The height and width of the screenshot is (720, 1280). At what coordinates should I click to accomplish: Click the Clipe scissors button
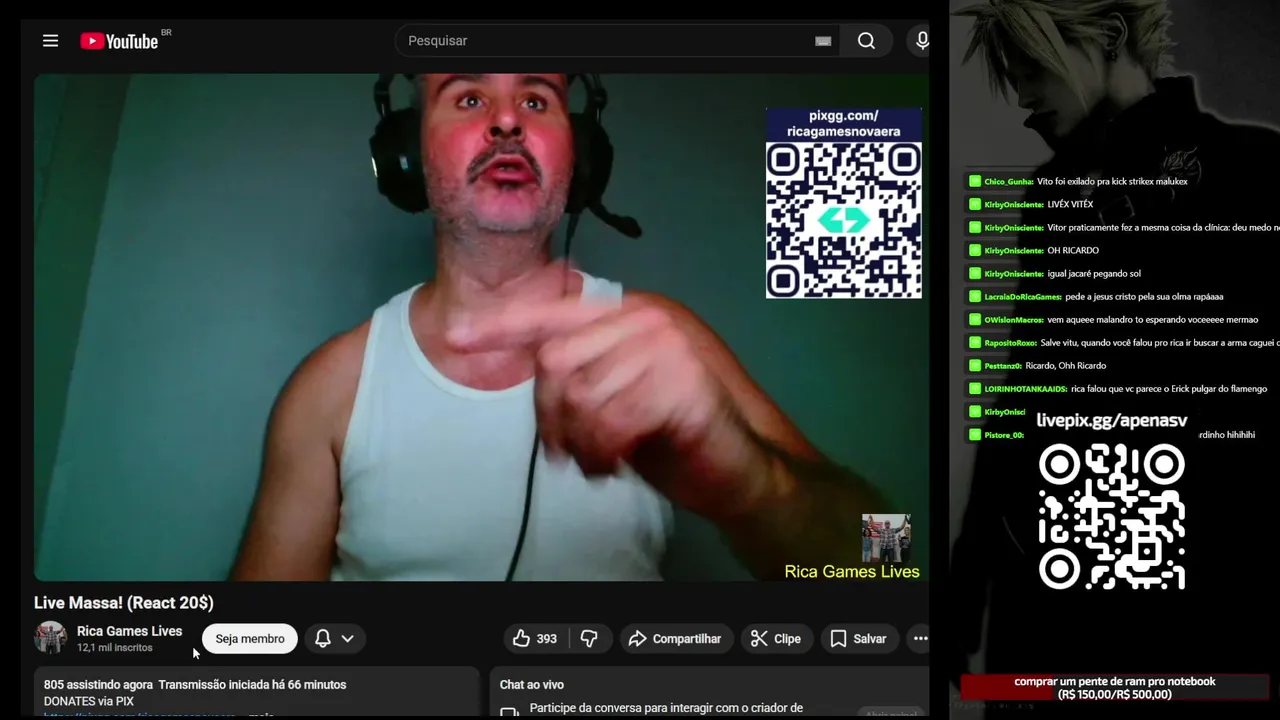(x=776, y=639)
